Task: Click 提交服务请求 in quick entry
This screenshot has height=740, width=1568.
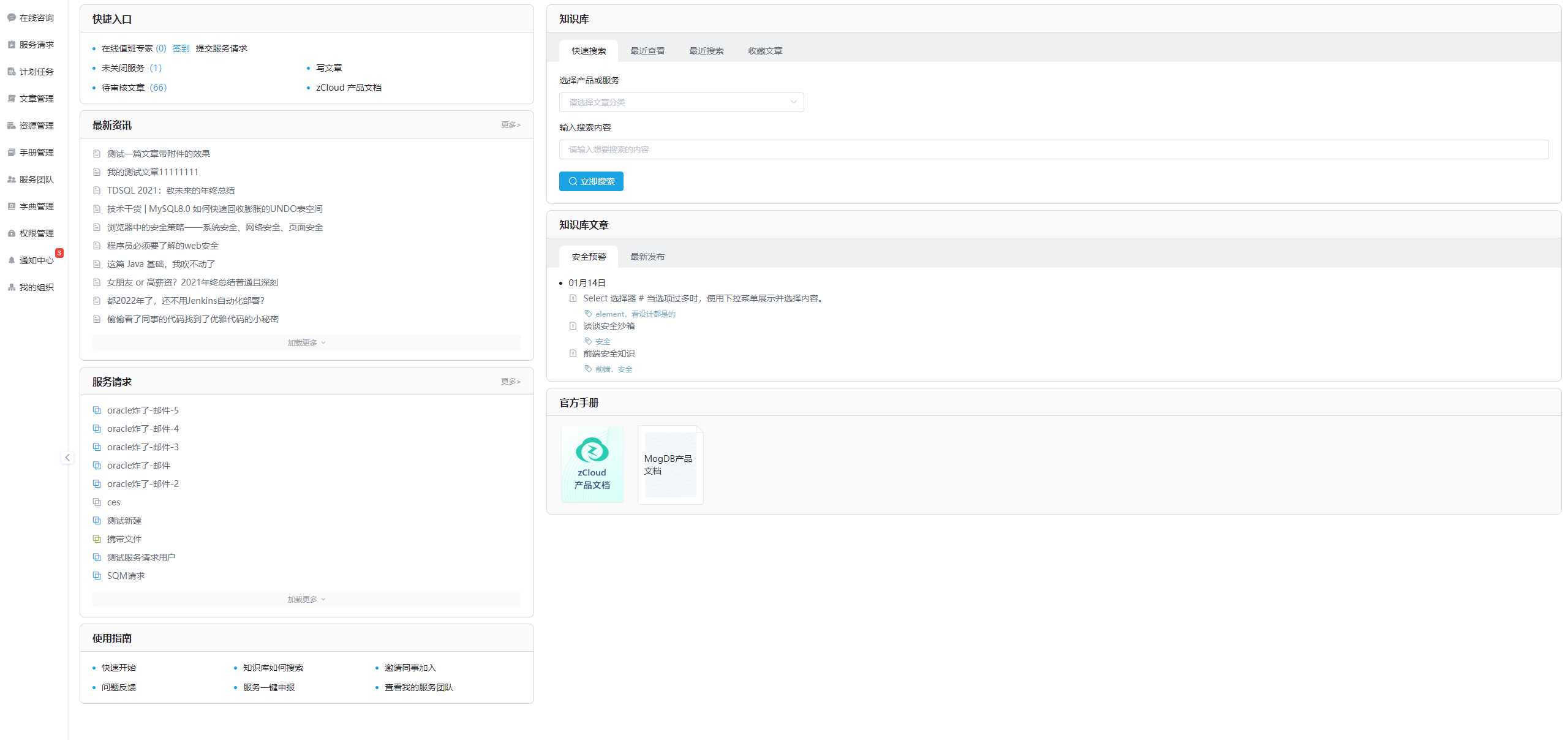Action: click(x=221, y=48)
